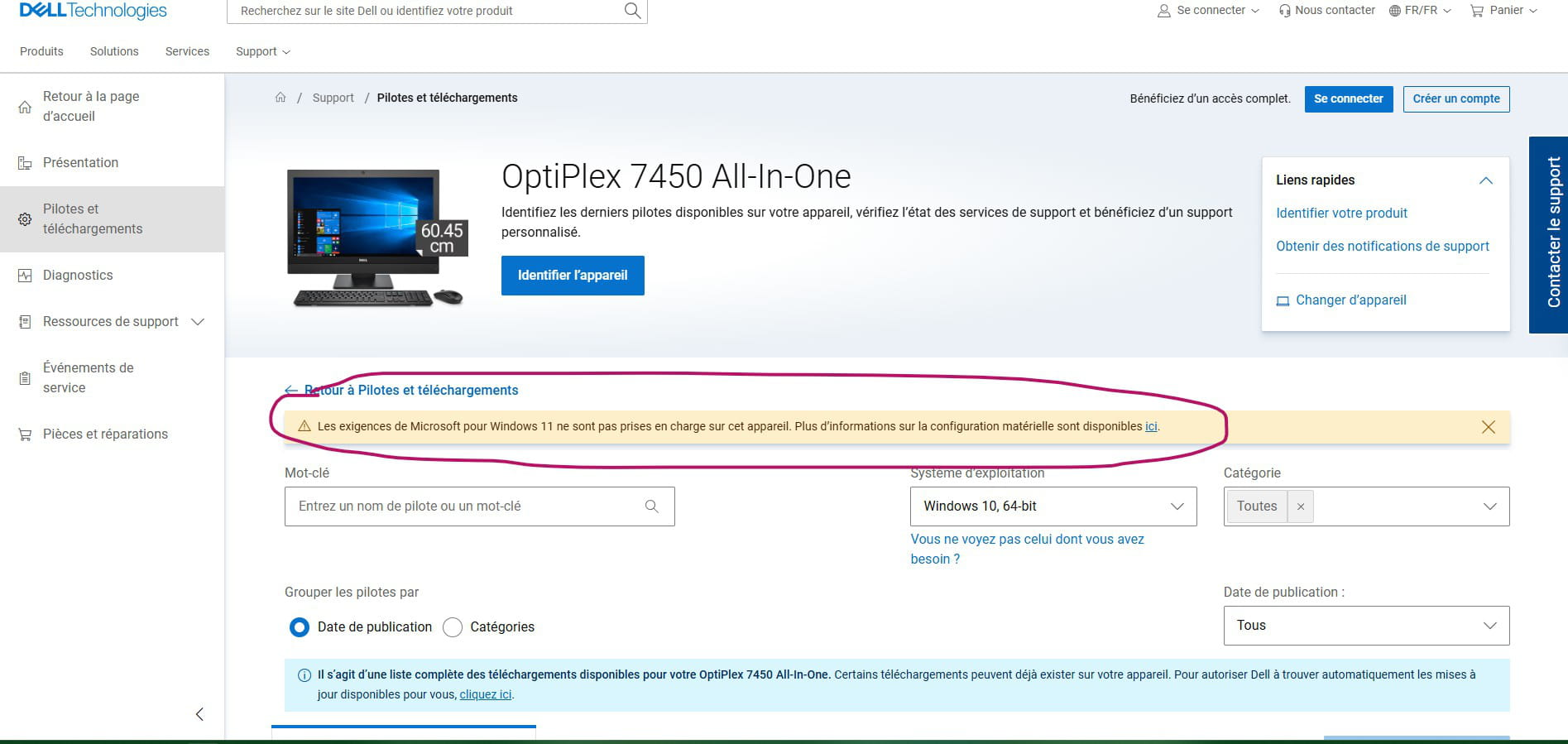Click in the Dell site search field
The image size is (1568, 744).
[426, 11]
